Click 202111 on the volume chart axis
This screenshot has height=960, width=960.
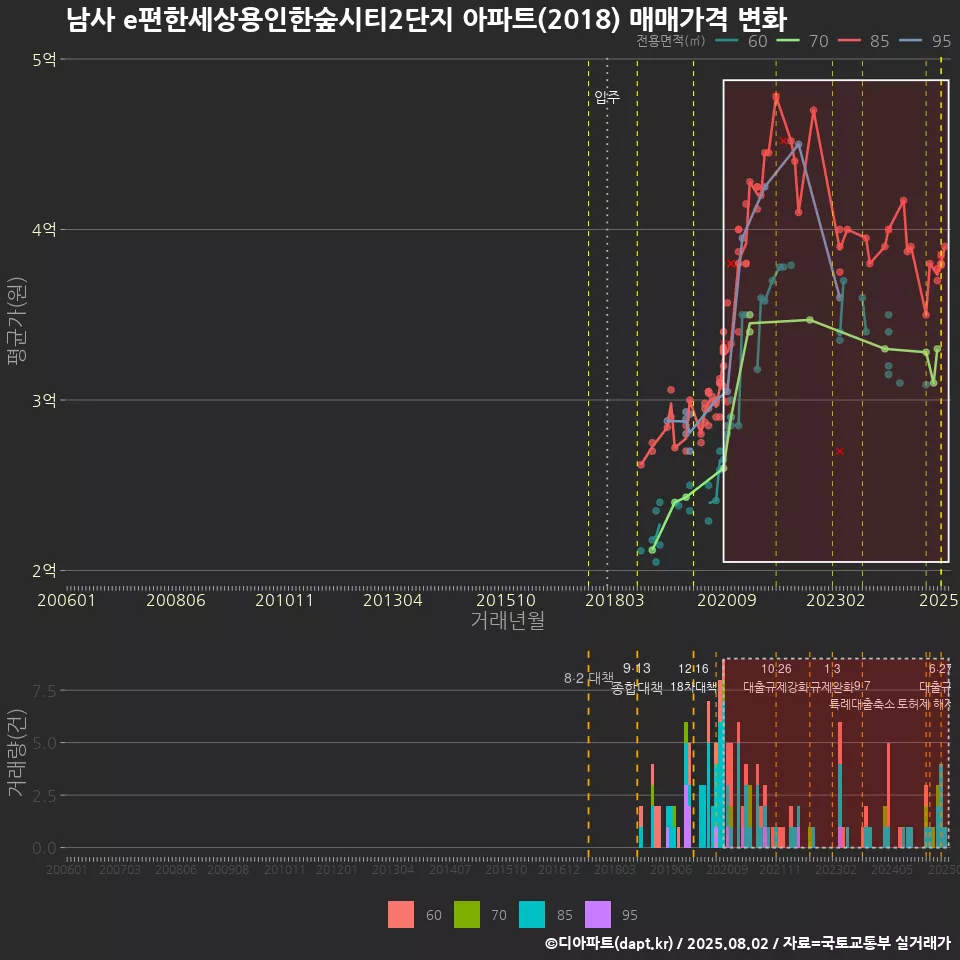(x=779, y=869)
